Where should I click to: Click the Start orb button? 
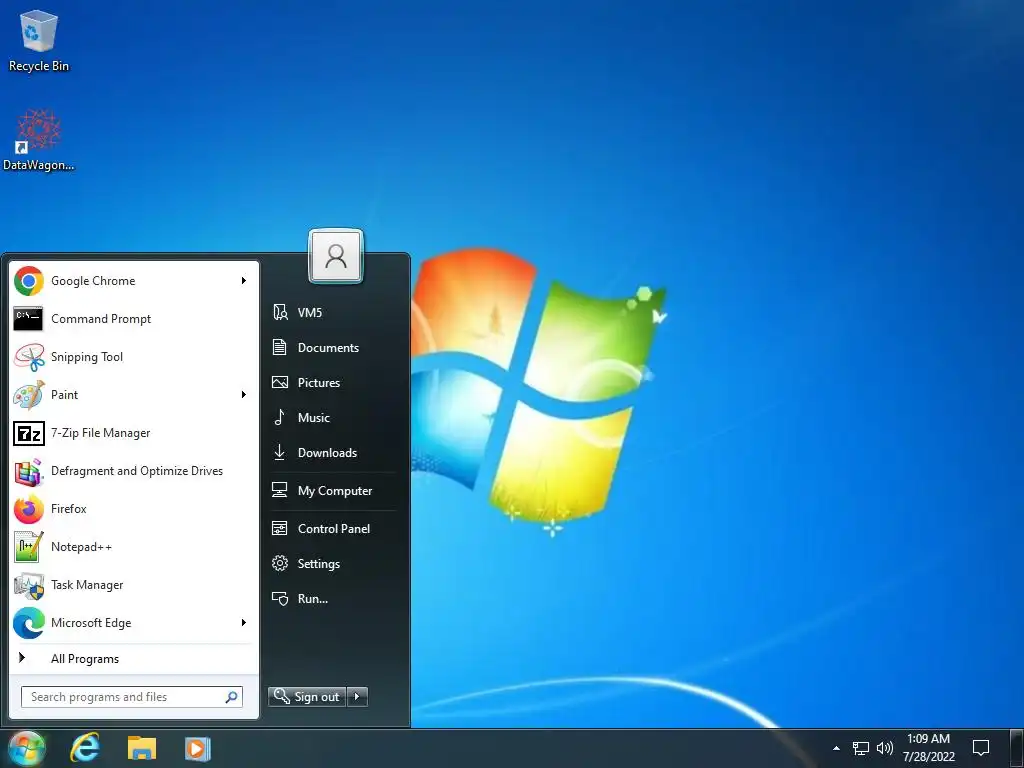tap(27, 748)
